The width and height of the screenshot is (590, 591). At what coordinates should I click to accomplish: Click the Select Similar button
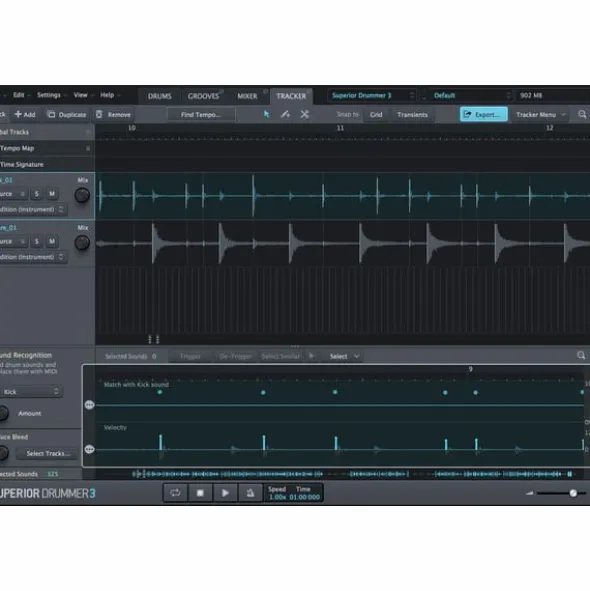click(x=281, y=356)
